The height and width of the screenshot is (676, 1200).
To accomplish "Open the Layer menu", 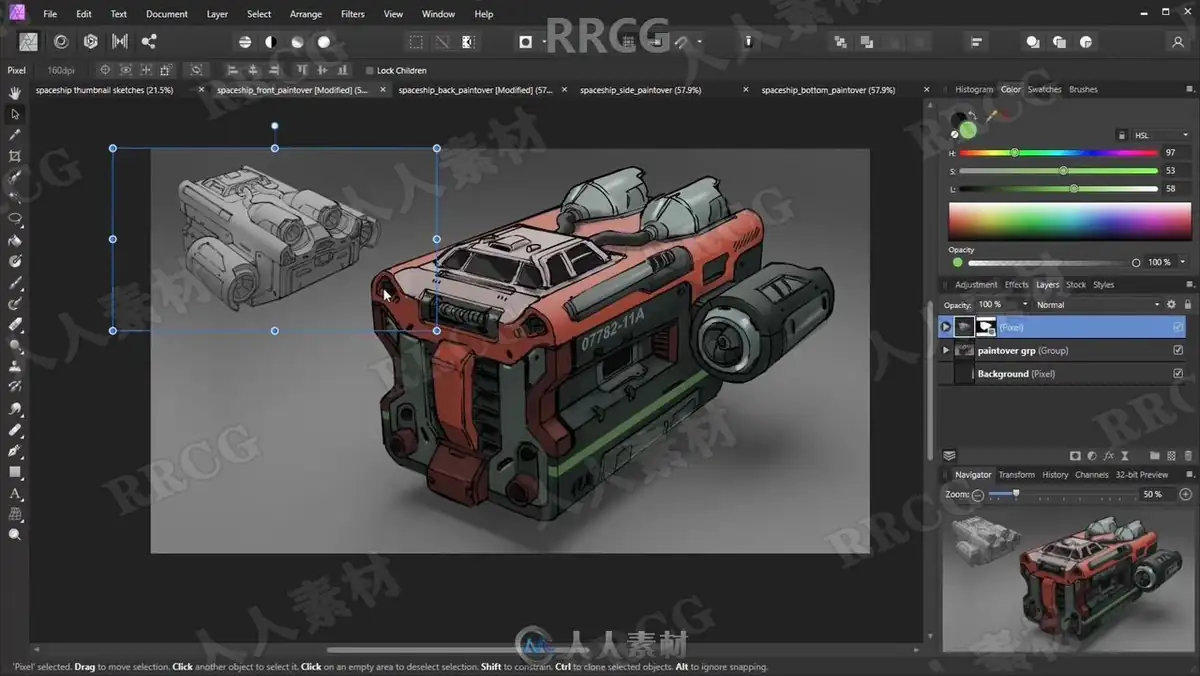I will [x=217, y=14].
